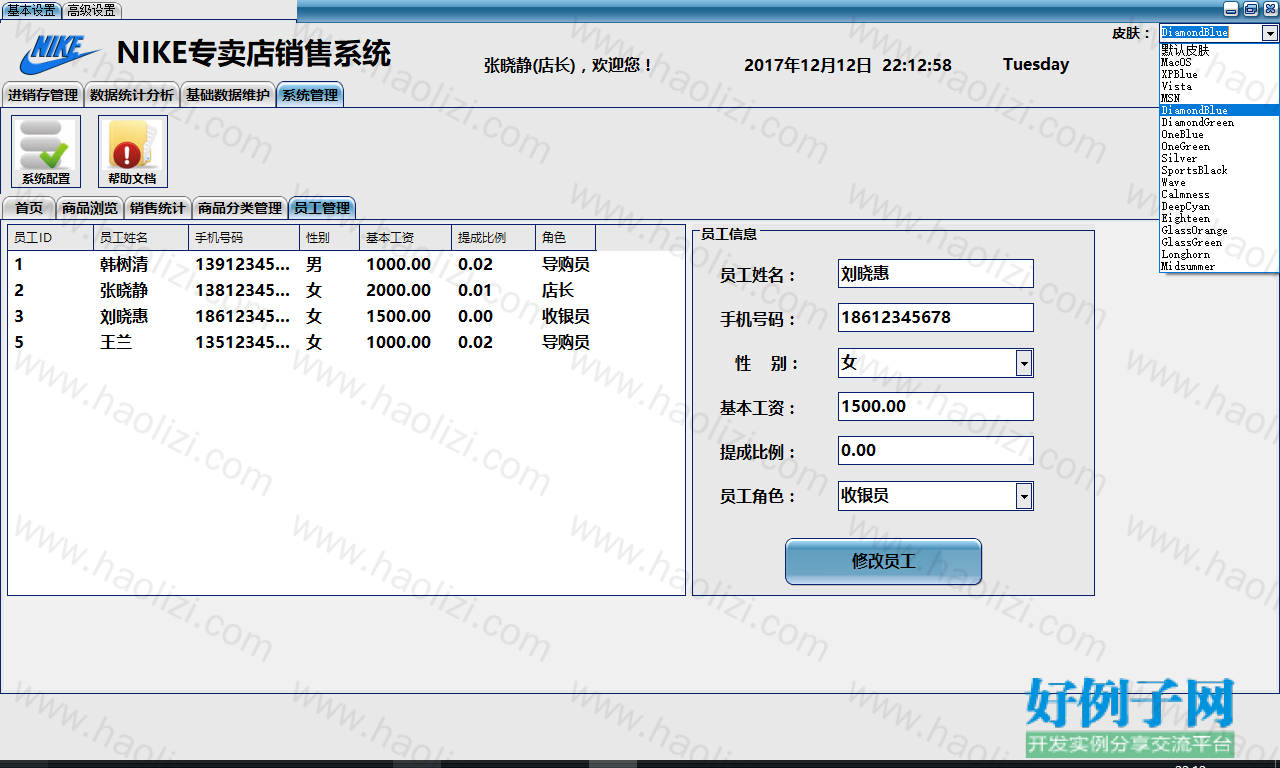Viewport: 1280px width, 768px height.
Task: Choose the OneBlue skin option
Action: [1219, 134]
